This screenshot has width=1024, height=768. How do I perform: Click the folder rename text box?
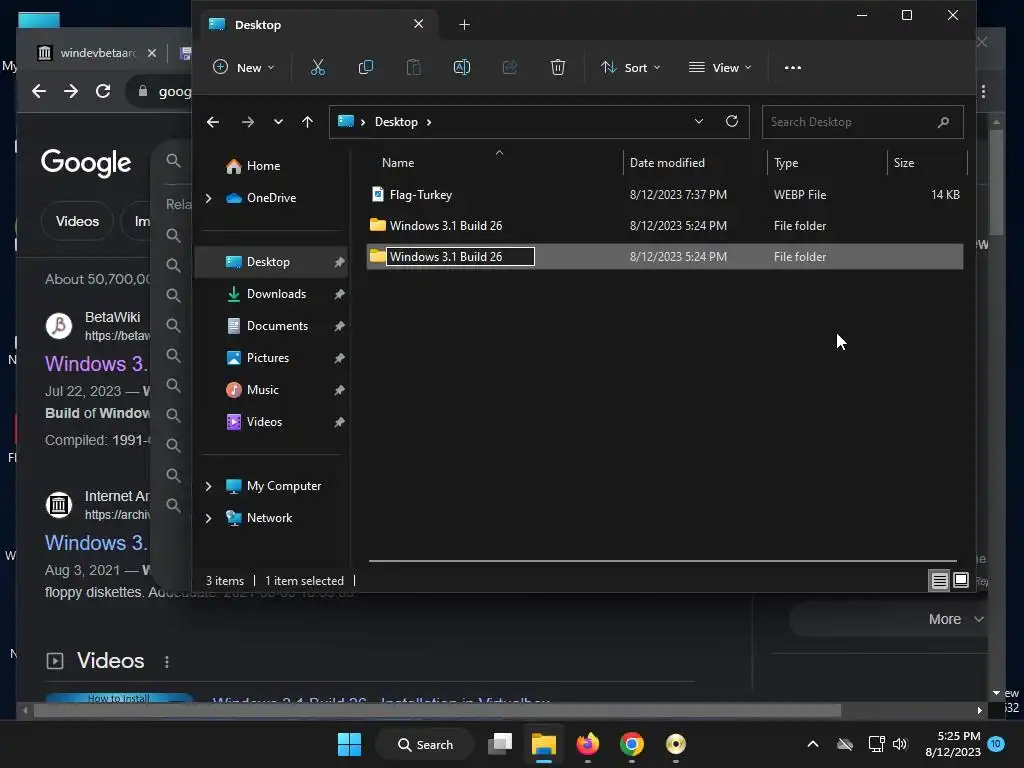[x=460, y=257]
